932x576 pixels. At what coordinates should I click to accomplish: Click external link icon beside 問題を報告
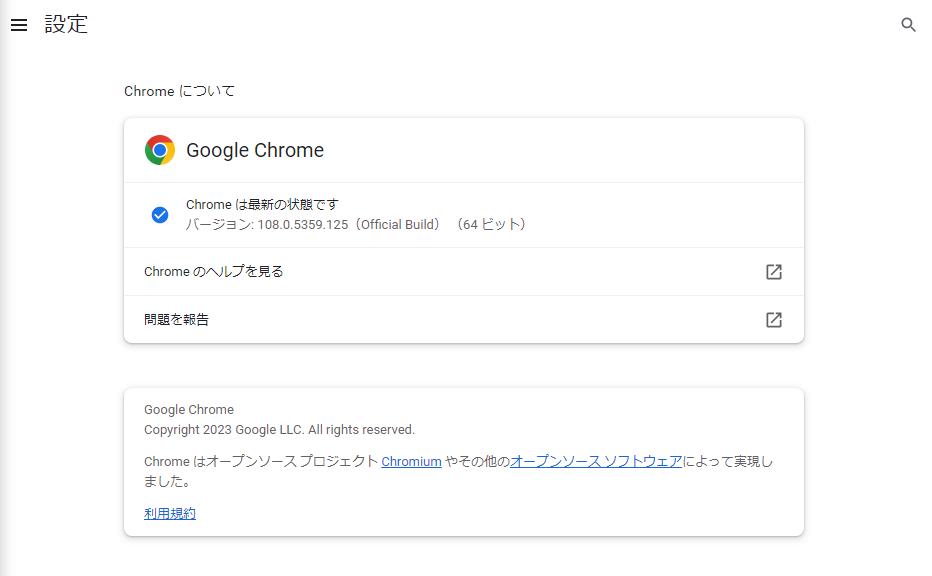[x=773, y=320]
